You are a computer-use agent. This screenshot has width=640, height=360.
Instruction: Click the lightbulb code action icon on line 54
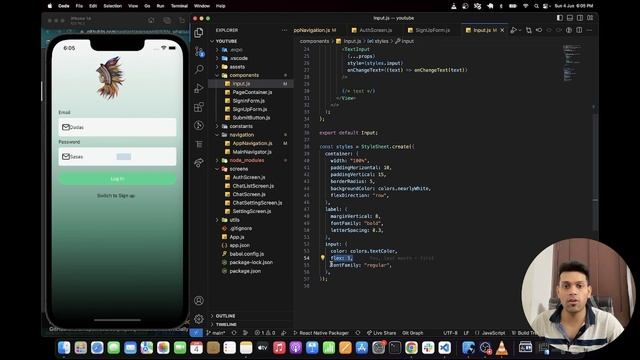(322, 258)
